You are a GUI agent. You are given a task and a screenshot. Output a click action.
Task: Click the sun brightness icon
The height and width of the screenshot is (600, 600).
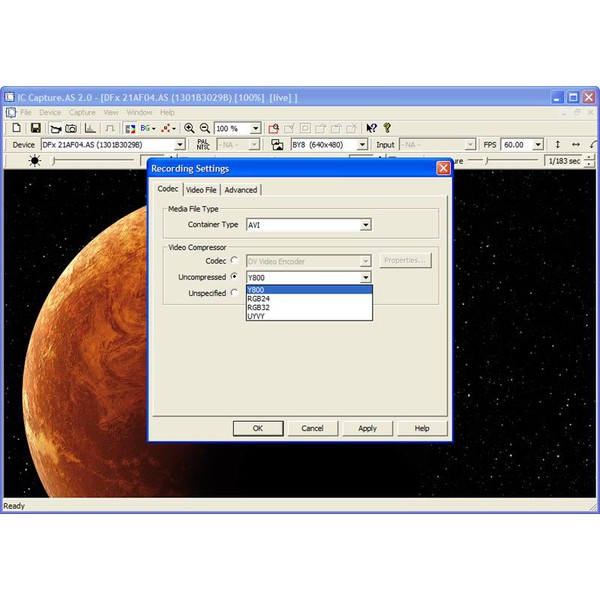[35, 161]
